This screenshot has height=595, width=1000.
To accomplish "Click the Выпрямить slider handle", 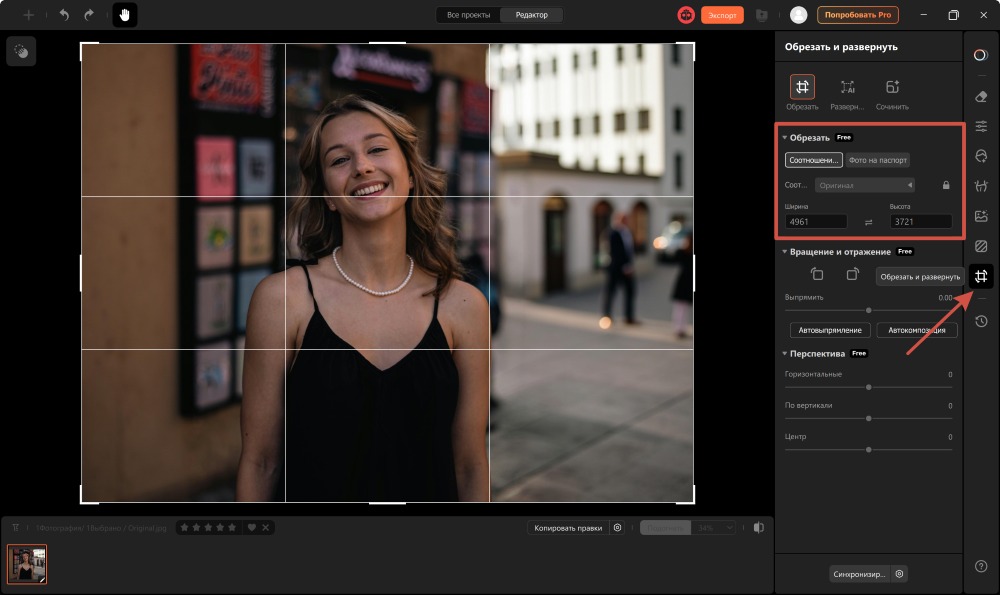I will click(x=868, y=310).
